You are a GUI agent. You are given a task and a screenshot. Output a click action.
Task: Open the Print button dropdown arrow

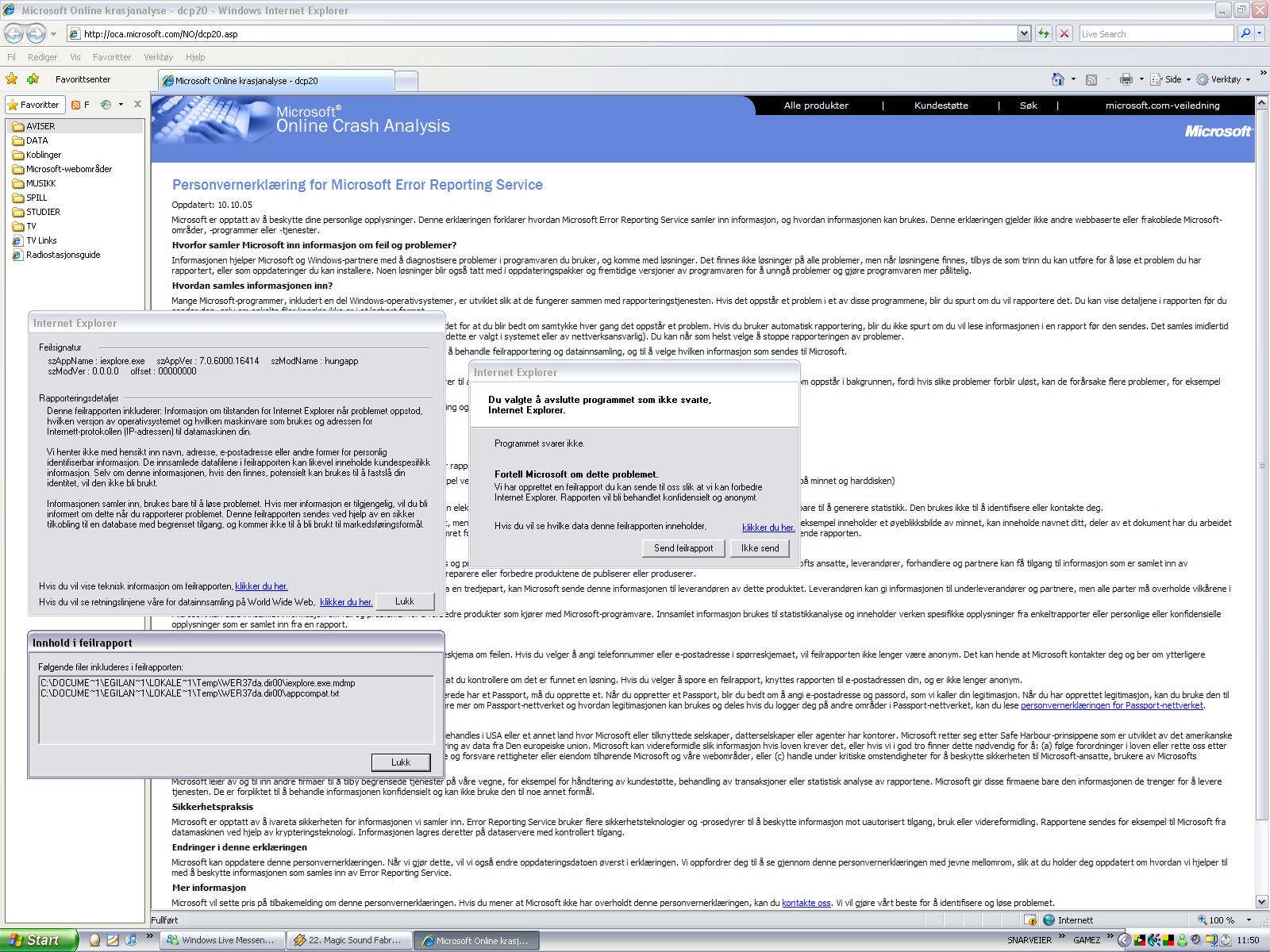coord(1141,79)
